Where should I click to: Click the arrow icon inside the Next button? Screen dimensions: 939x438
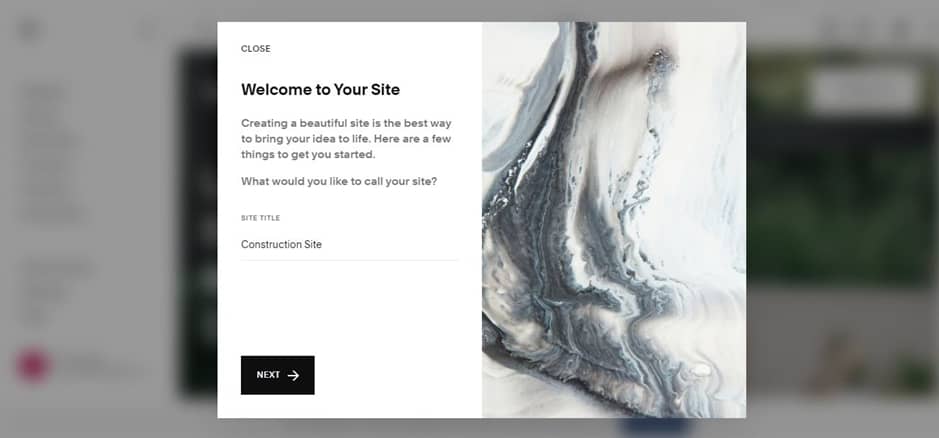293,375
